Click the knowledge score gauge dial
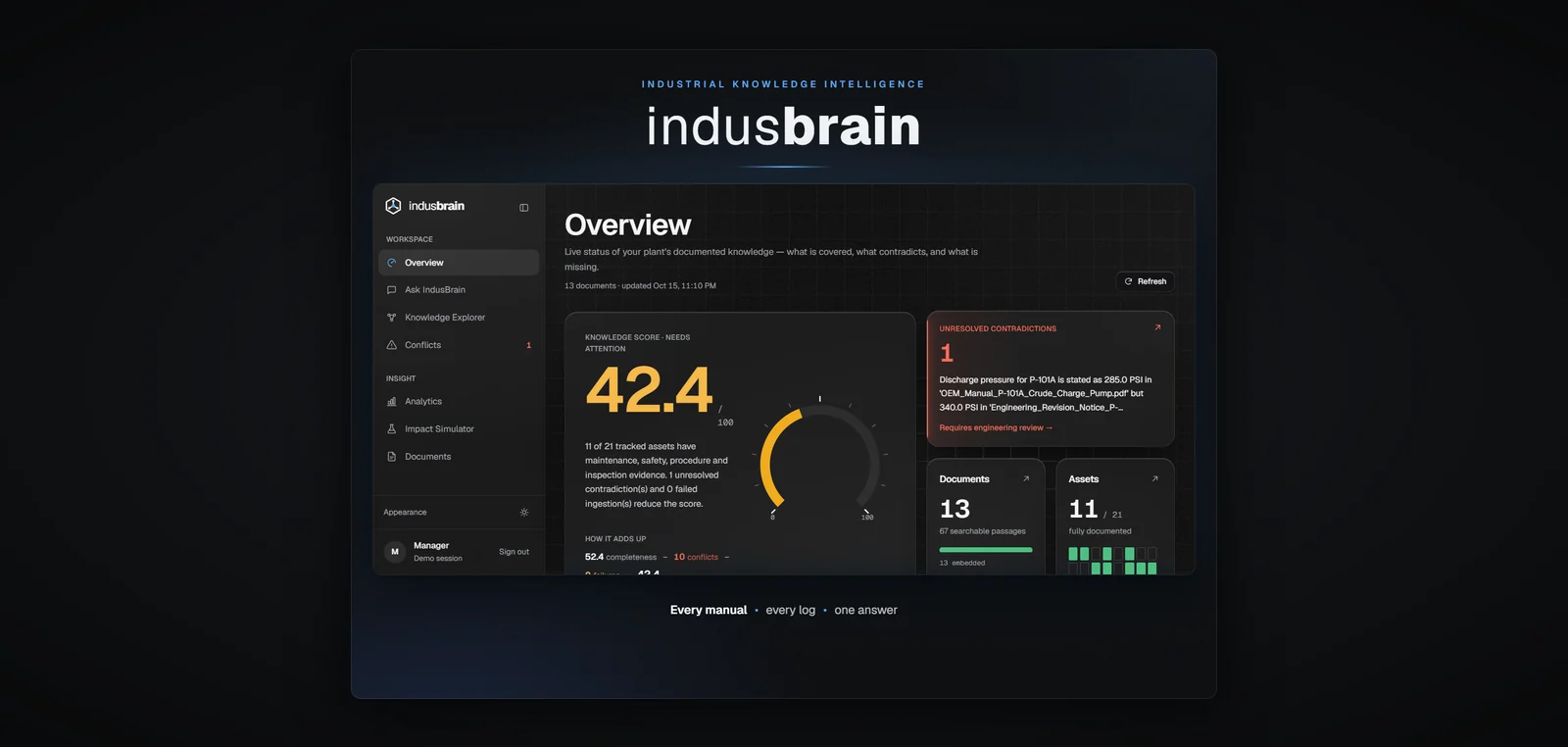 [820, 458]
